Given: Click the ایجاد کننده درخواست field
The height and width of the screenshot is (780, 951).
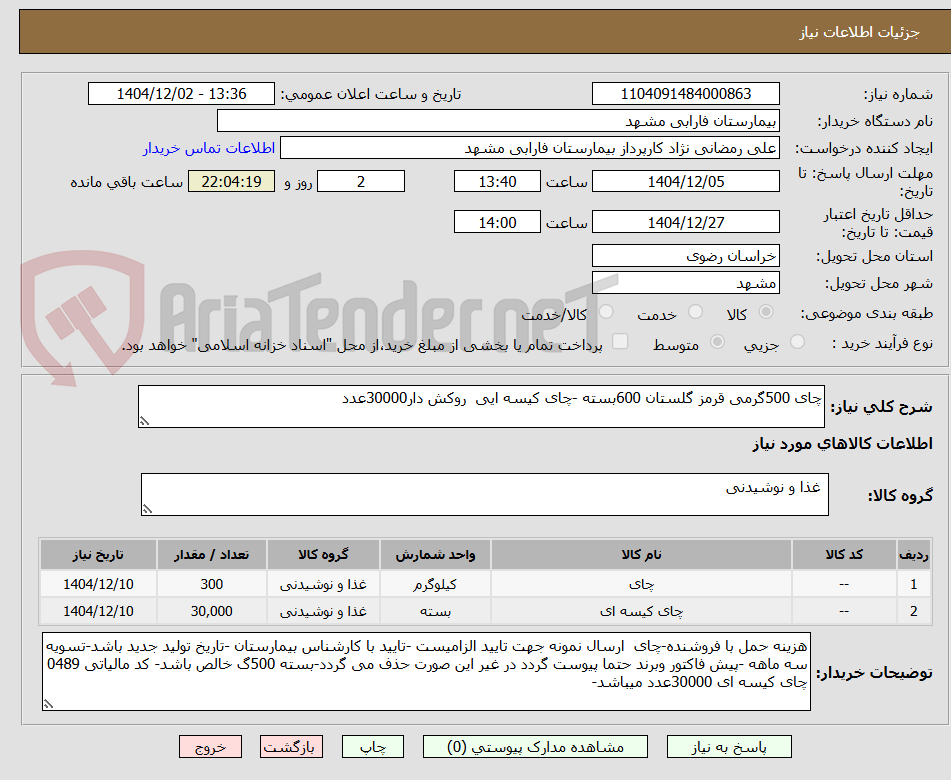Looking at the screenshot, I should (529, 148).
